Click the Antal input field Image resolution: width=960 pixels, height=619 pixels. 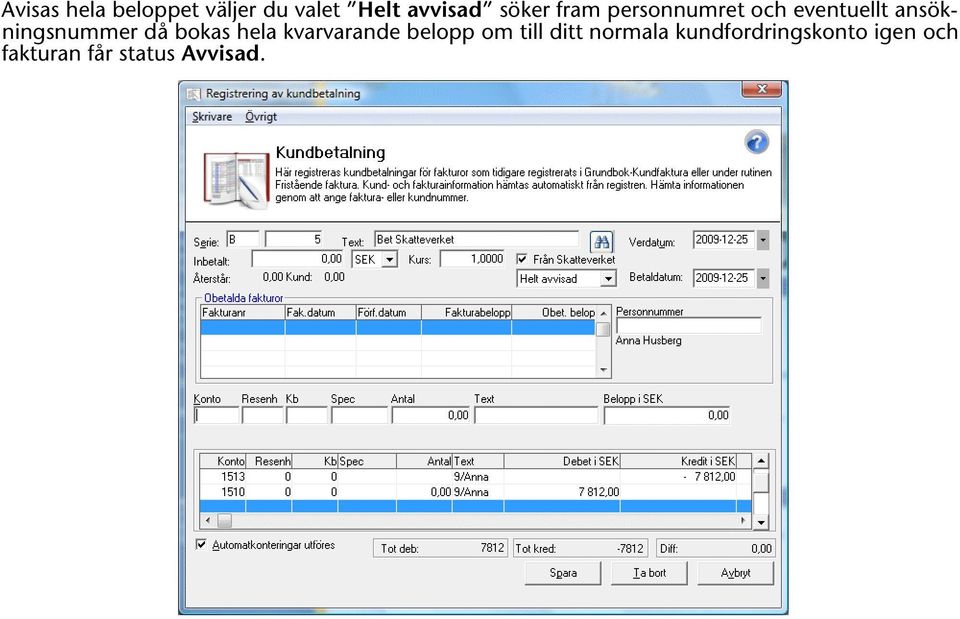click(x=431, y=415)
